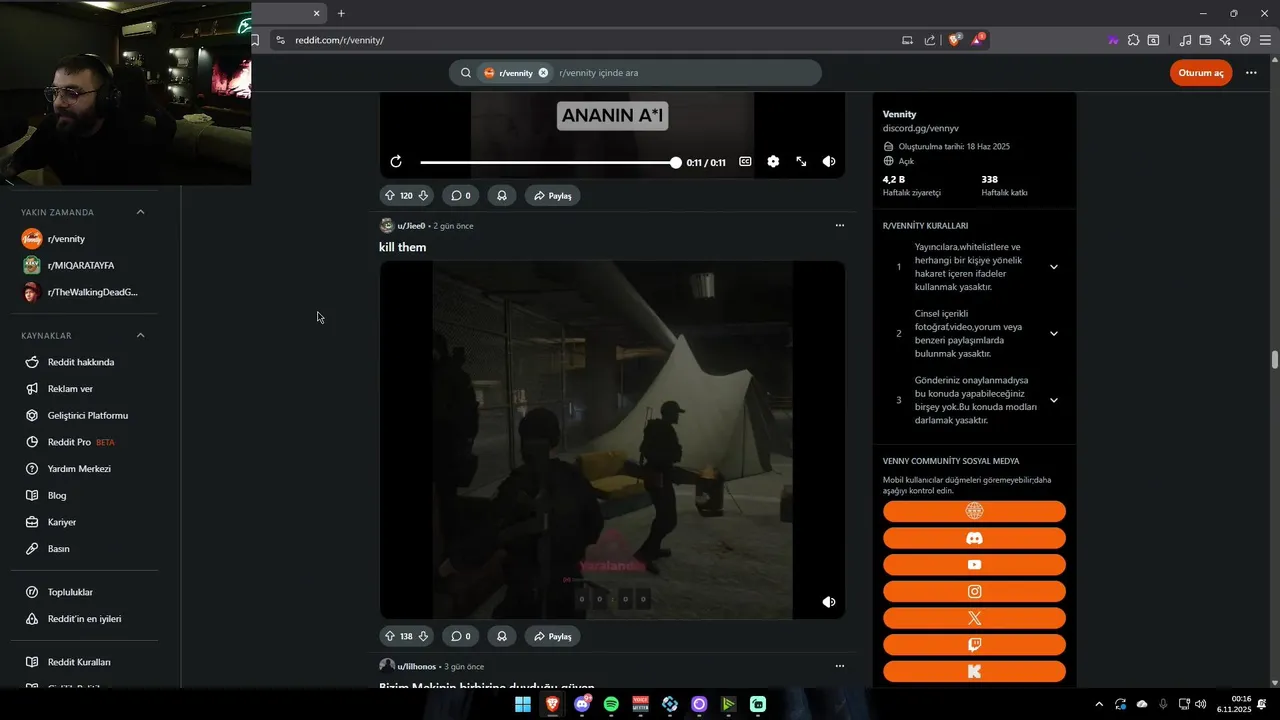Open browser extensions puzzle icon
The image size is (1280, 720).
[1133, 40]
